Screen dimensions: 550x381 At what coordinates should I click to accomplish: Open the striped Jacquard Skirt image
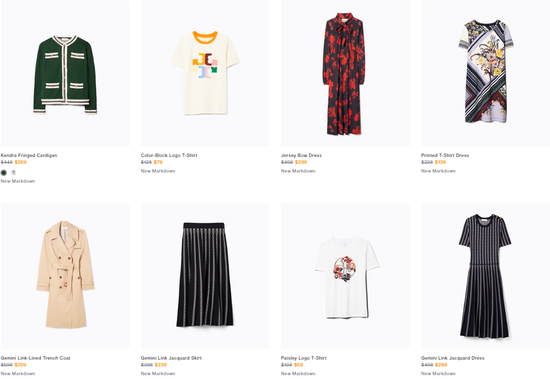pyautogui.click(x=205, y=276)
